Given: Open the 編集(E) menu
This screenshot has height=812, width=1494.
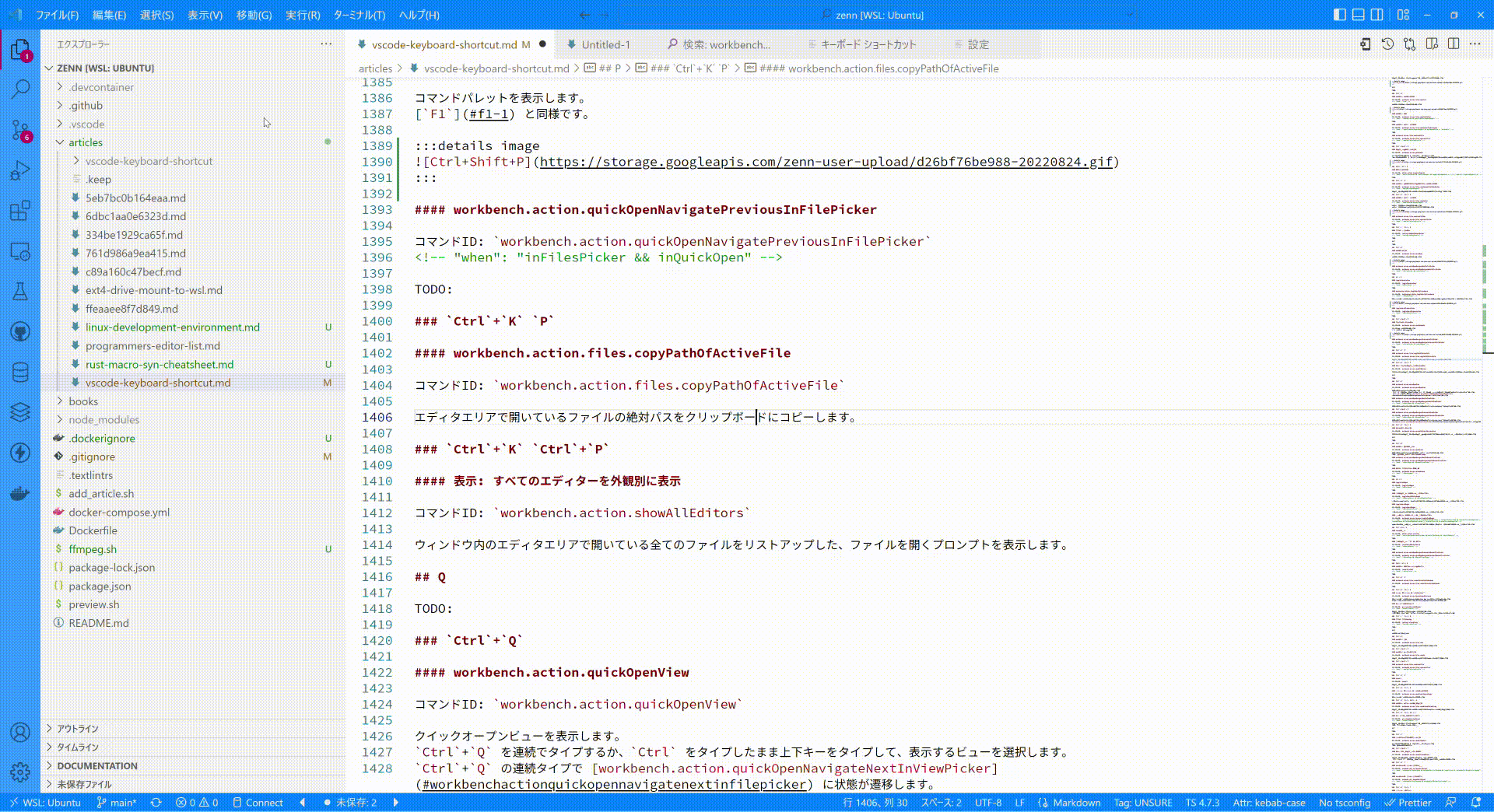Looking at the screenshot, I should point(109,15).
